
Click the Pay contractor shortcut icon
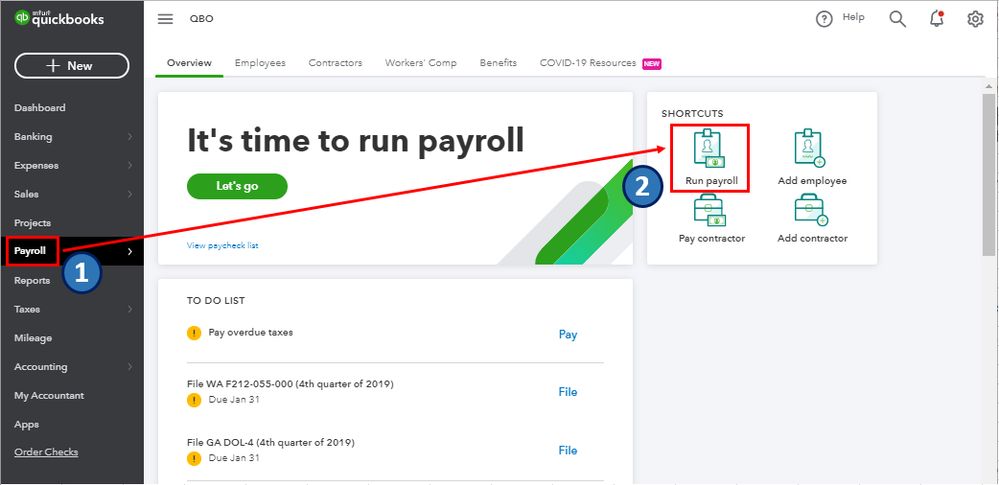click(x=710, y=212)
